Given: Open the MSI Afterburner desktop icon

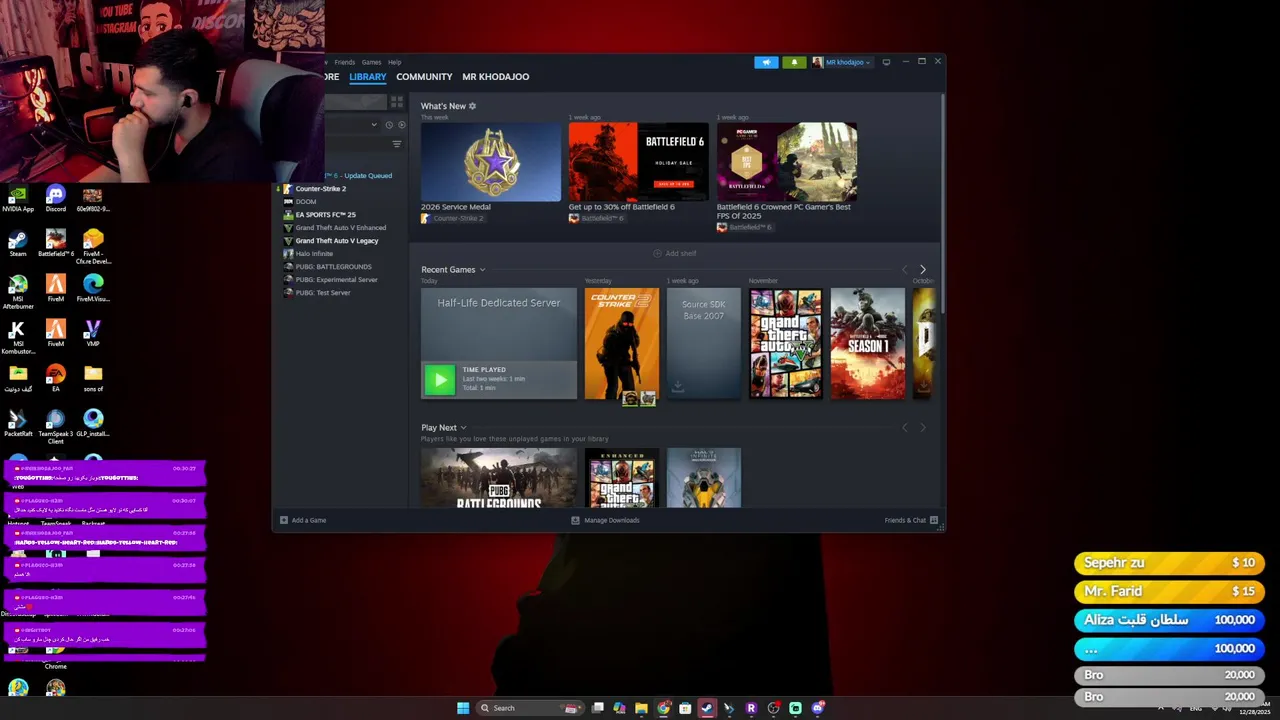Looking at the screenshot, I should 18,292.
